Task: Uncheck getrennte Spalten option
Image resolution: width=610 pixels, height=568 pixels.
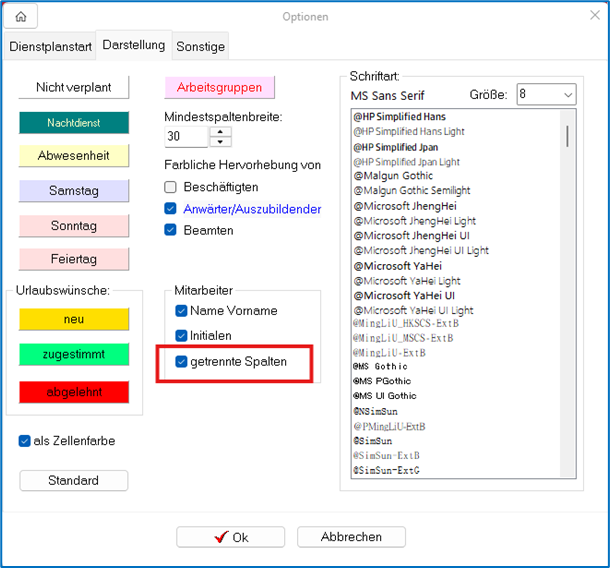Action: (x=181, y=361)
